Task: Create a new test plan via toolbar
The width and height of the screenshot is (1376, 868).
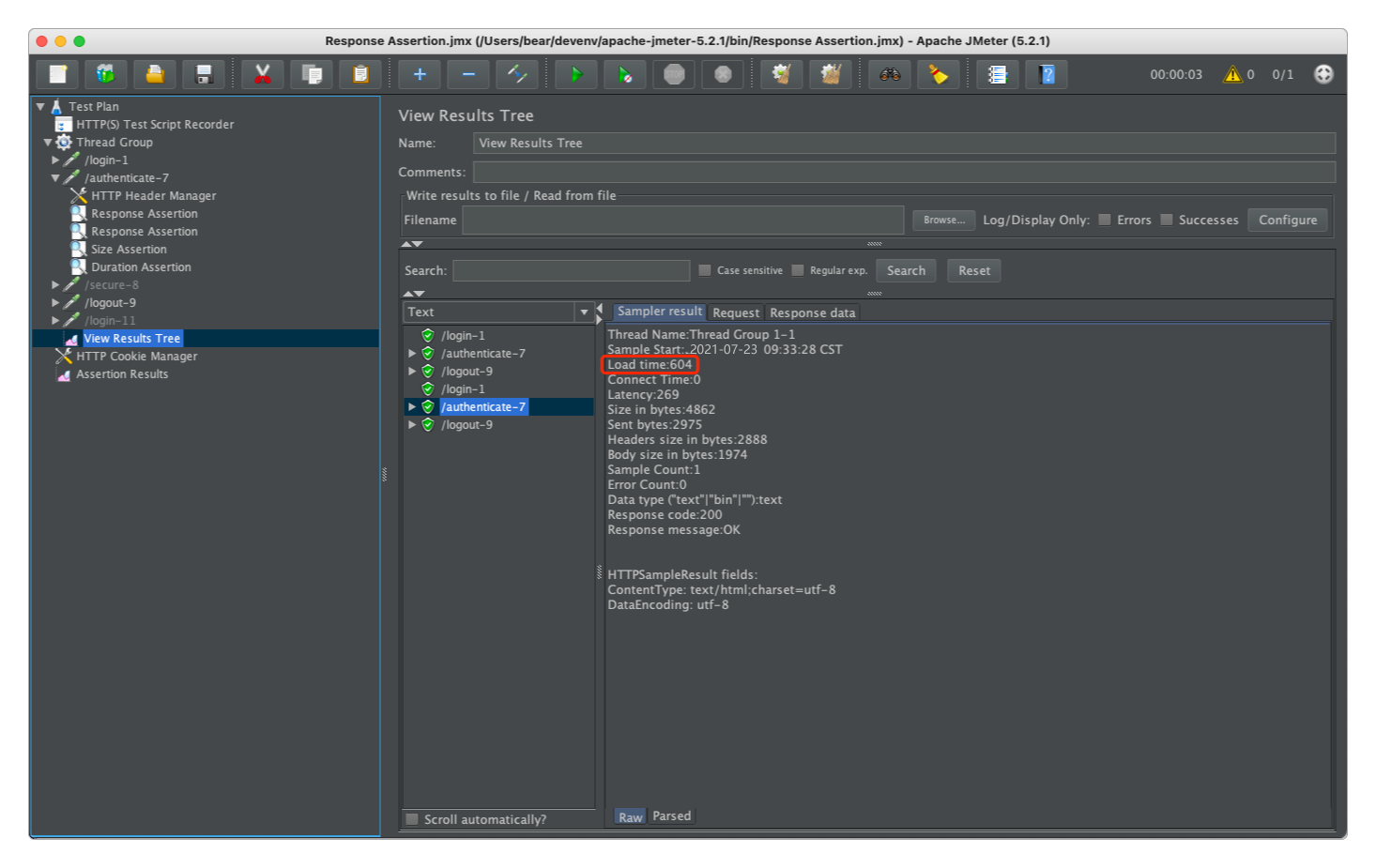Action: [x=57, y=74]
